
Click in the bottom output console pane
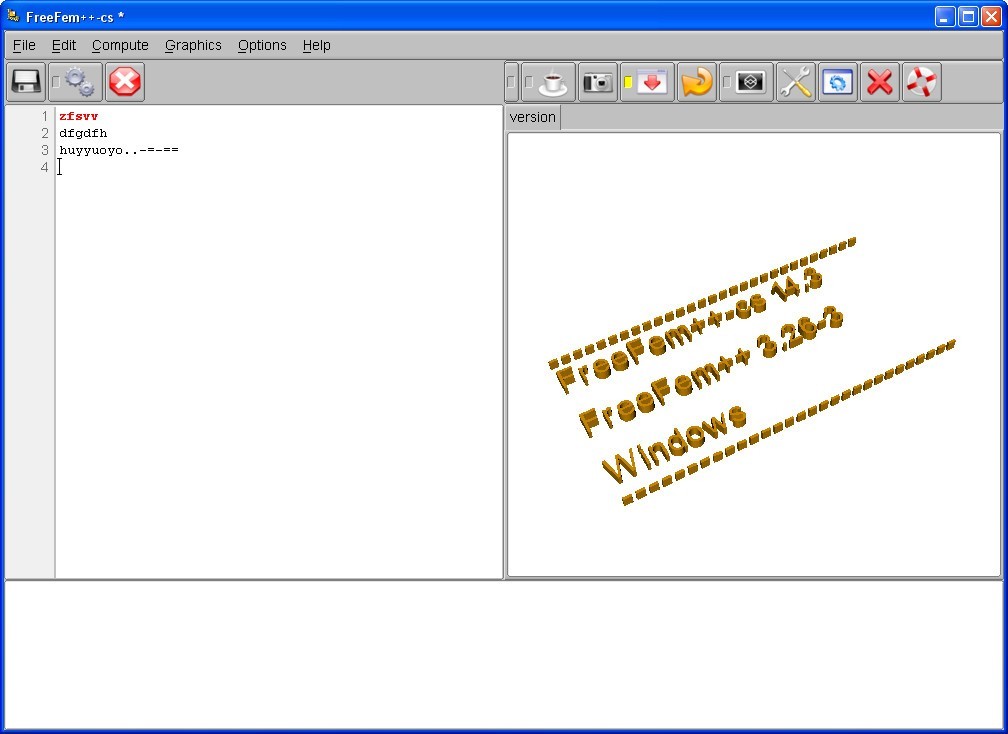coord(503,655)
